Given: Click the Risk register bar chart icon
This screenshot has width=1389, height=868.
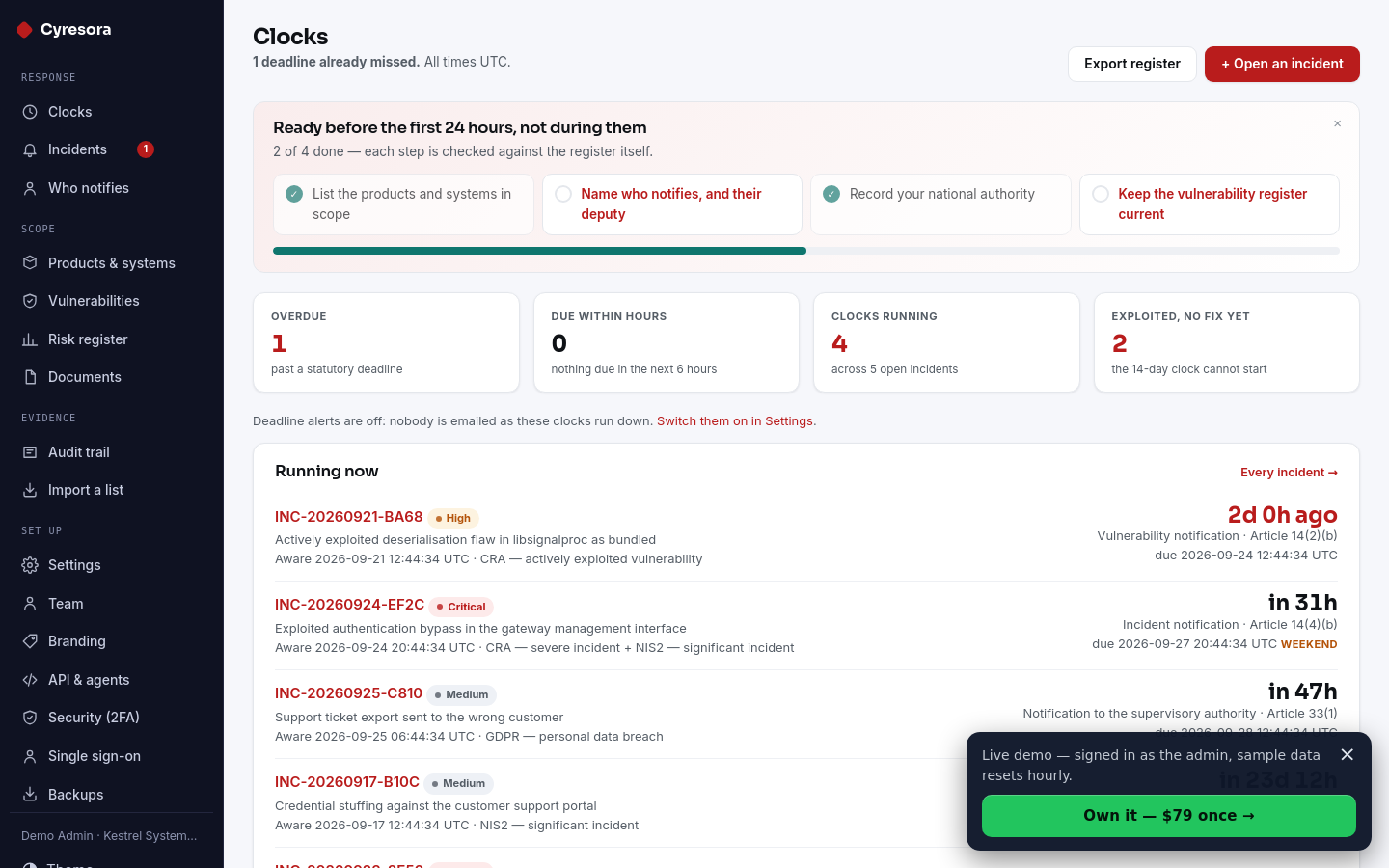Looking at the screenshot, I should 30,339.
